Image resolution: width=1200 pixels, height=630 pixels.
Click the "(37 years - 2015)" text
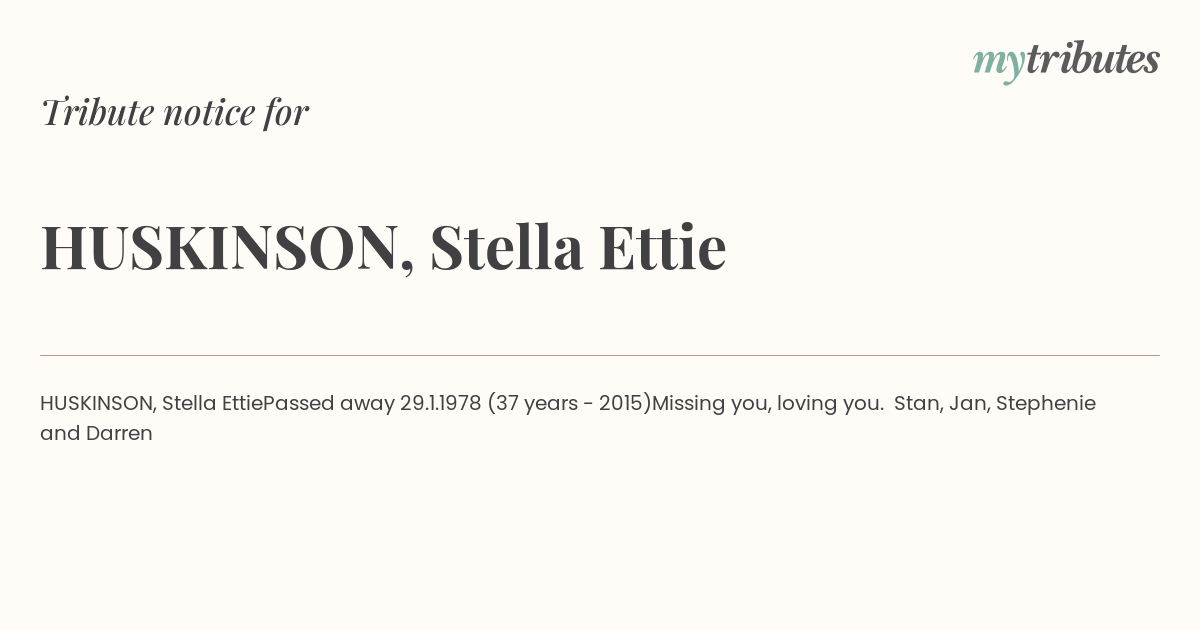coord(569,403)
